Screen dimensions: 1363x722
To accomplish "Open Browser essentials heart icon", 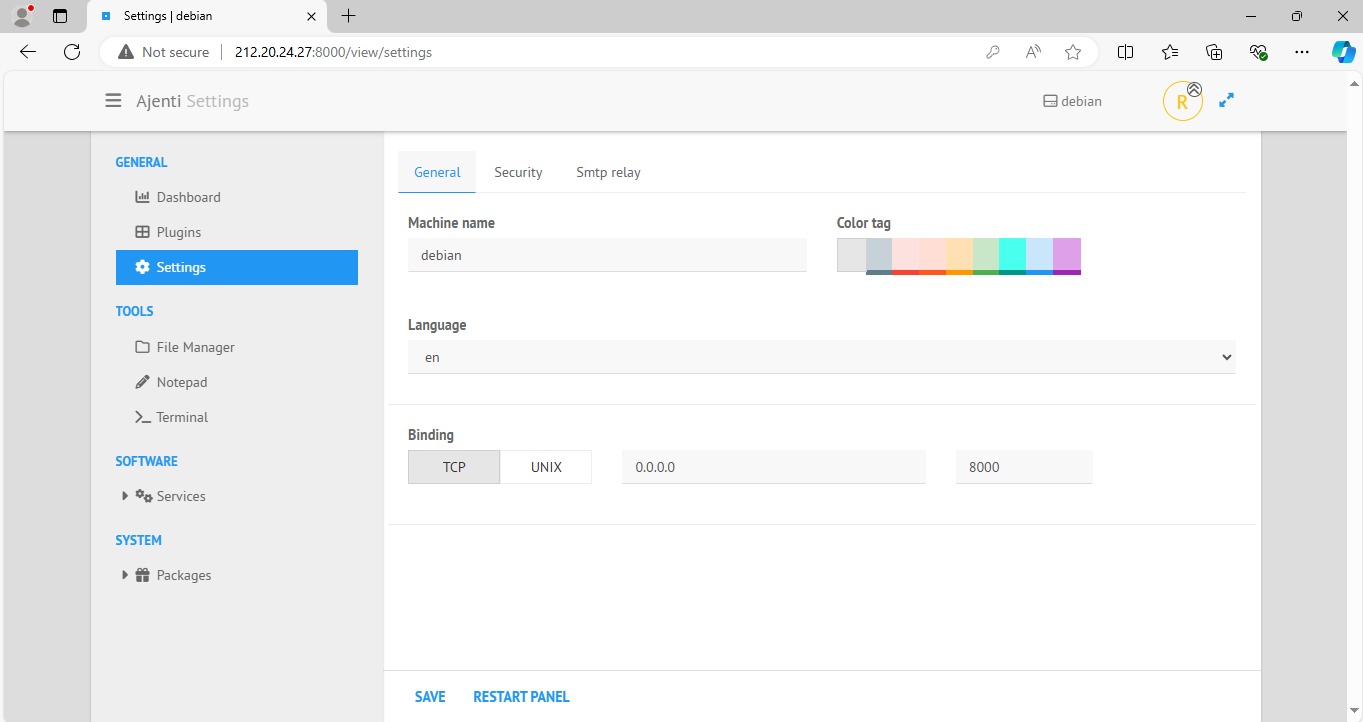I will (1258, 52).
